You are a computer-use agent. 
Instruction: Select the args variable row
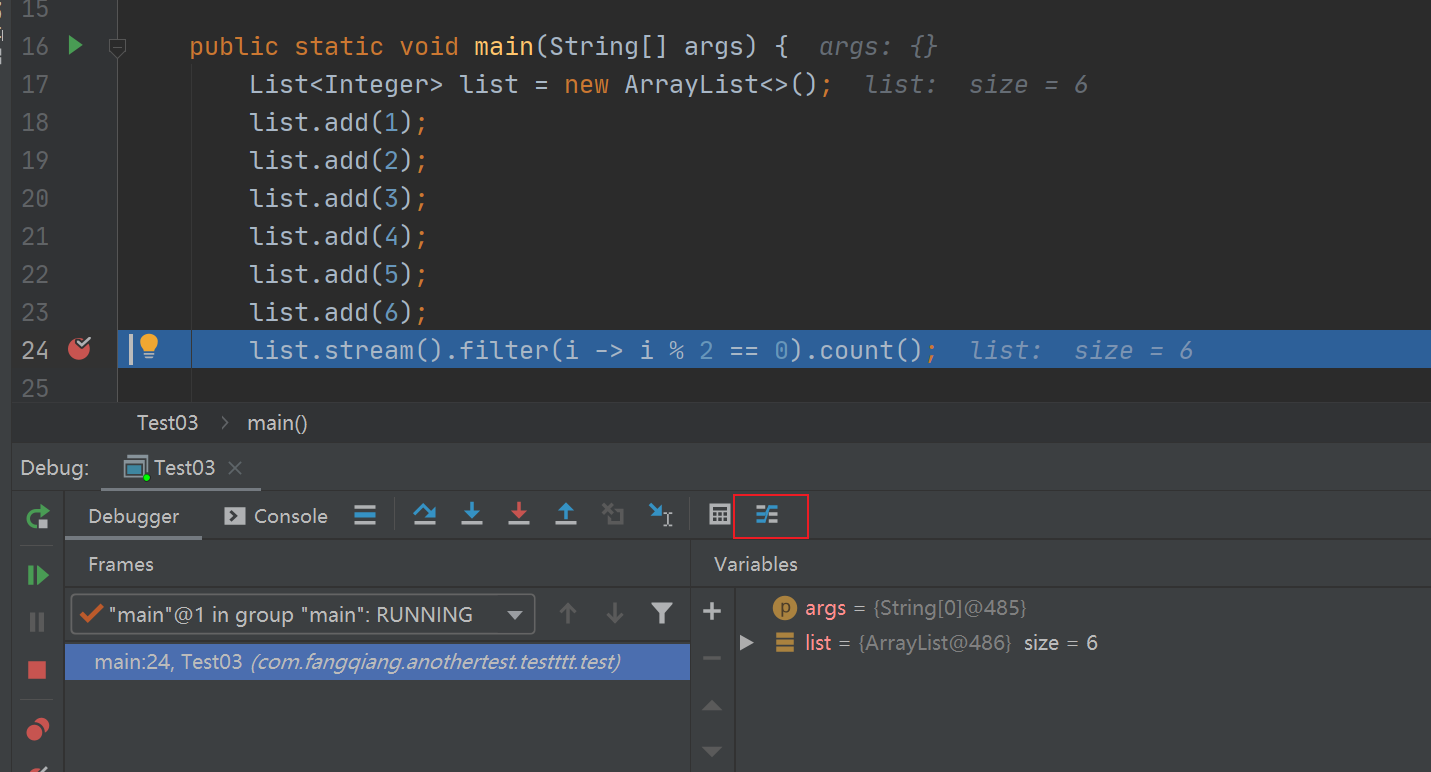(1083, 608)
